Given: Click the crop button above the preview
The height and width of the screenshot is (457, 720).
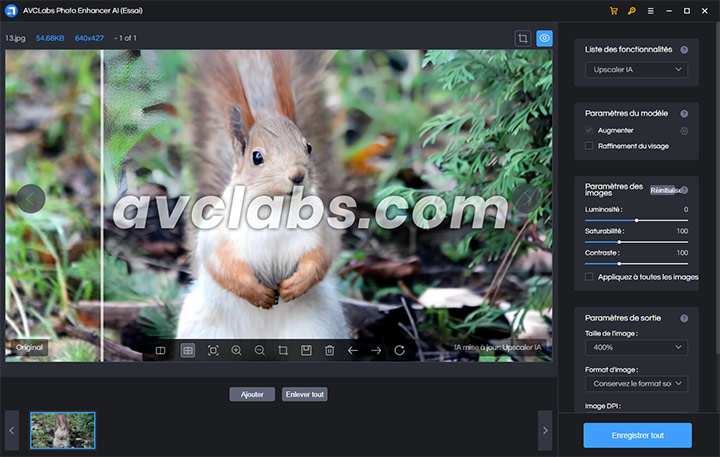Looking at the screenshot, I should click(x=523, y=38).
